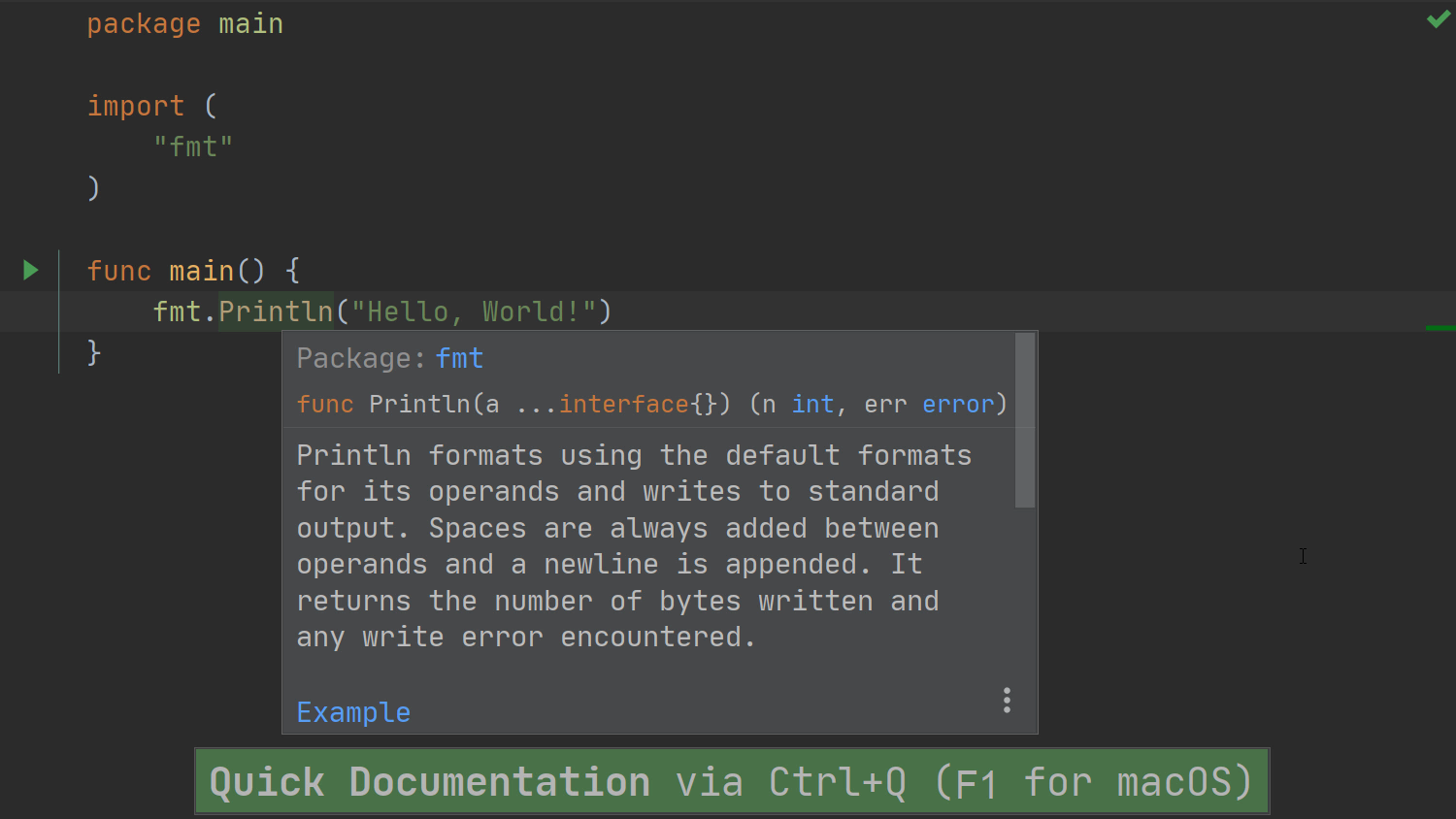This screenshot has width=1456, height=819.
Task: Click the package keyword on first line
Action: [x=144, y=23]
